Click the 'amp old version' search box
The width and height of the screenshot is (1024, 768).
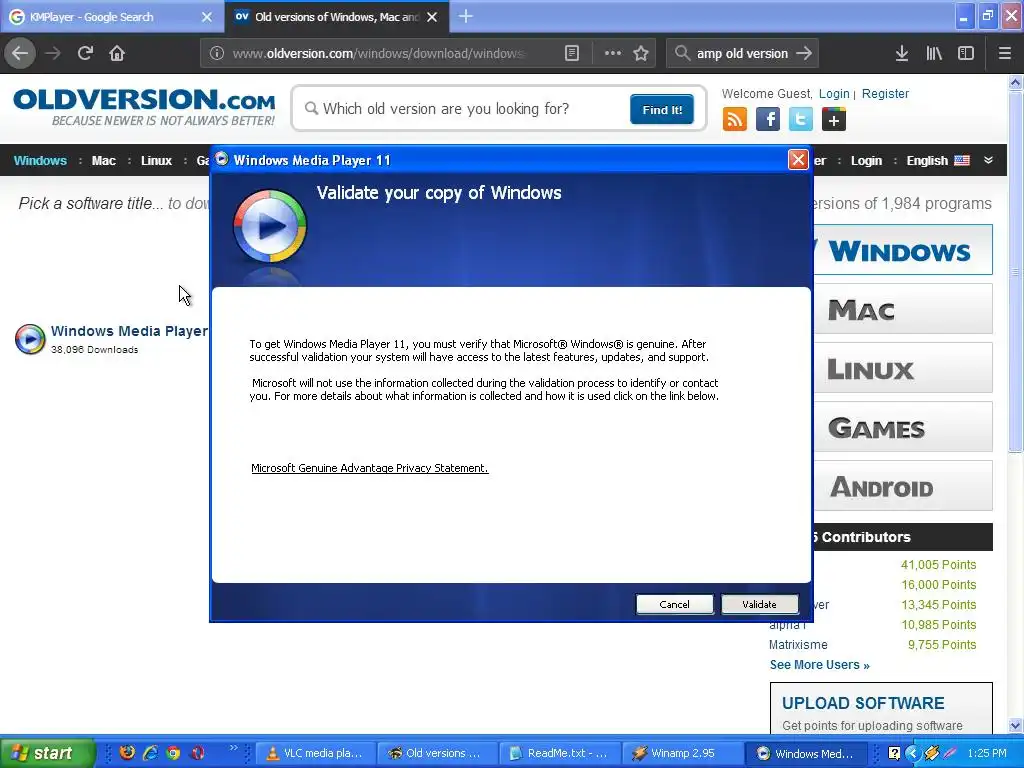click(742, 53)
